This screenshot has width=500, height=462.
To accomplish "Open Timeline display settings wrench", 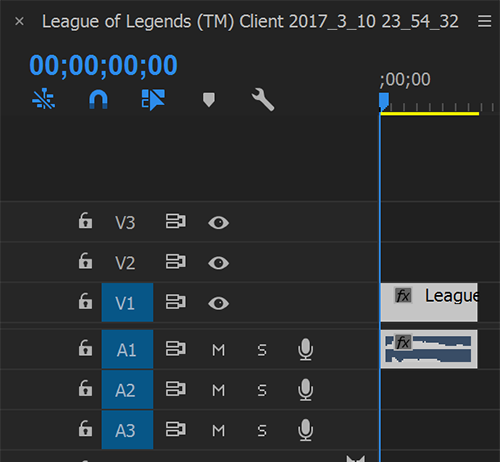I will click(x=263, y=99).
